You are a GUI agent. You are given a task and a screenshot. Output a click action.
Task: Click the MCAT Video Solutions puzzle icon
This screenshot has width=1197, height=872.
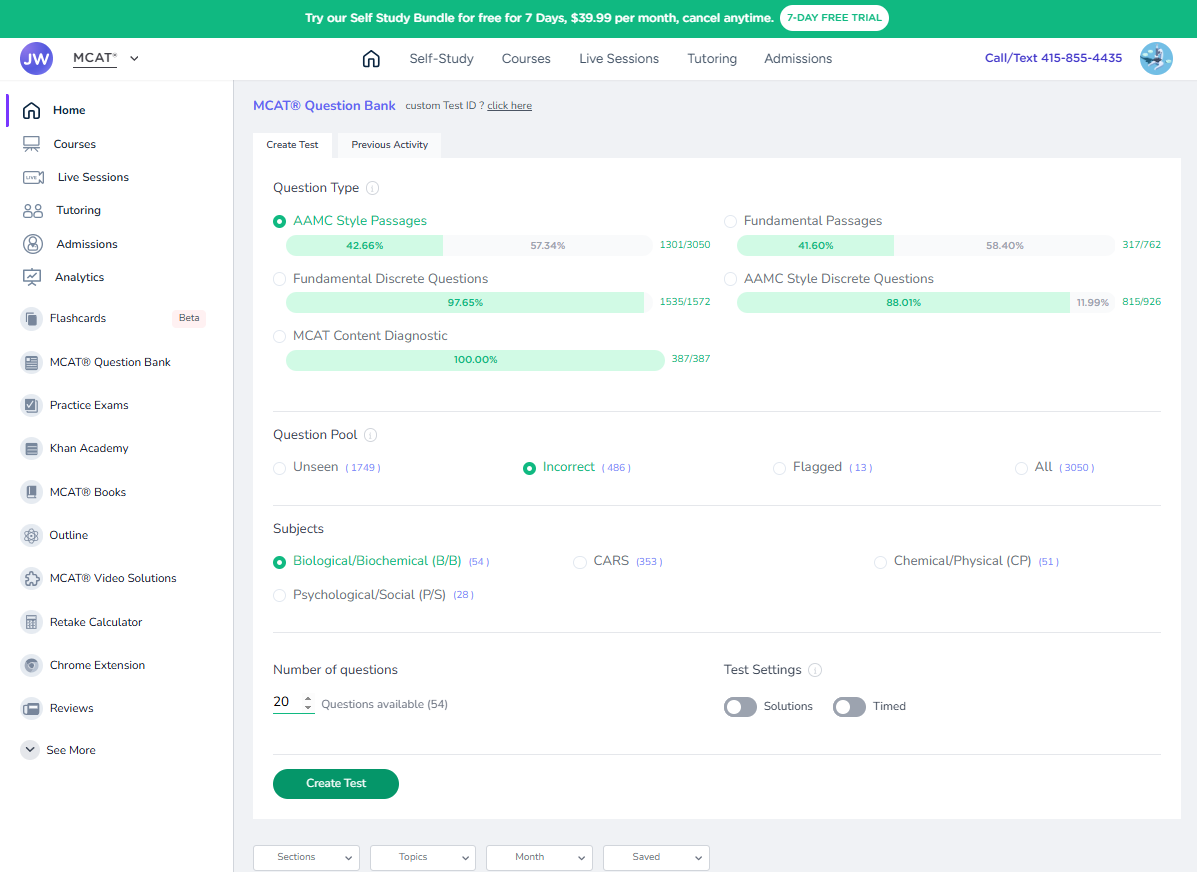point(31,579)
